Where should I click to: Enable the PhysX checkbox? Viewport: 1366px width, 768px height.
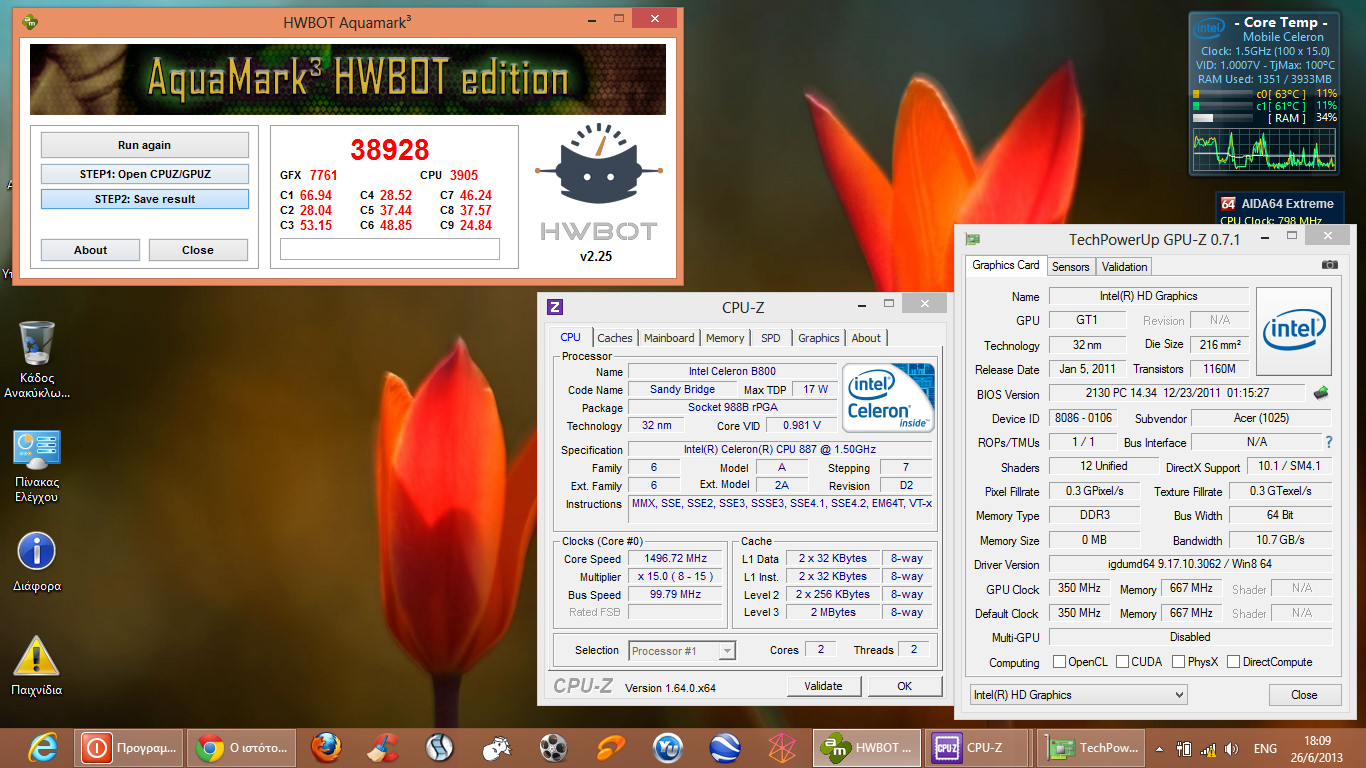[1179, 662]
